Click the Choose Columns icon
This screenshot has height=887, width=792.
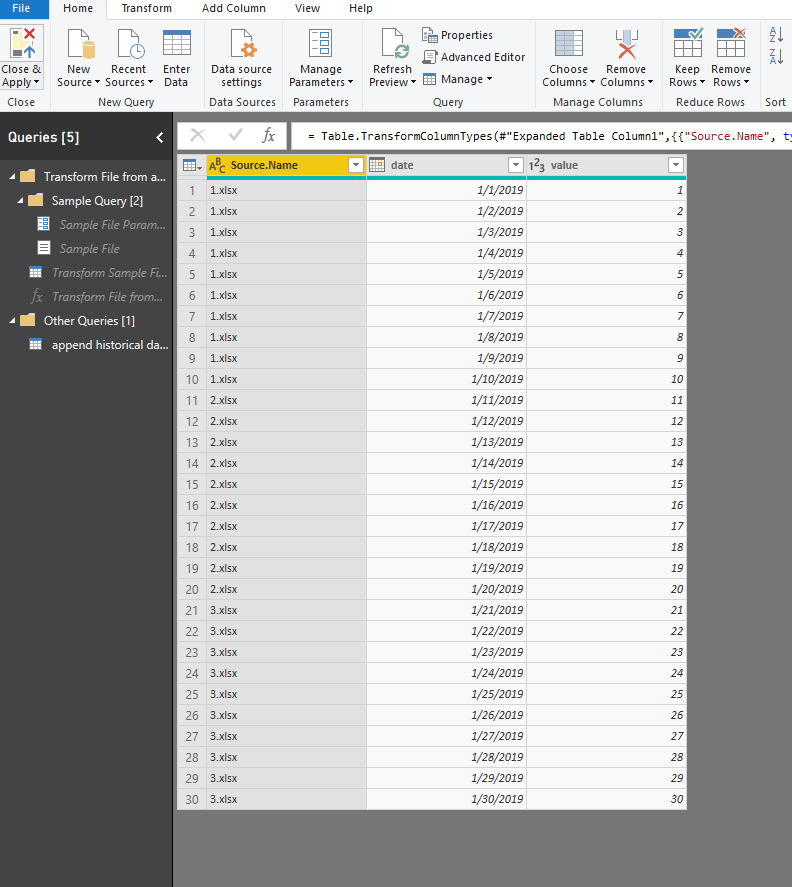[x=569, y=44]
